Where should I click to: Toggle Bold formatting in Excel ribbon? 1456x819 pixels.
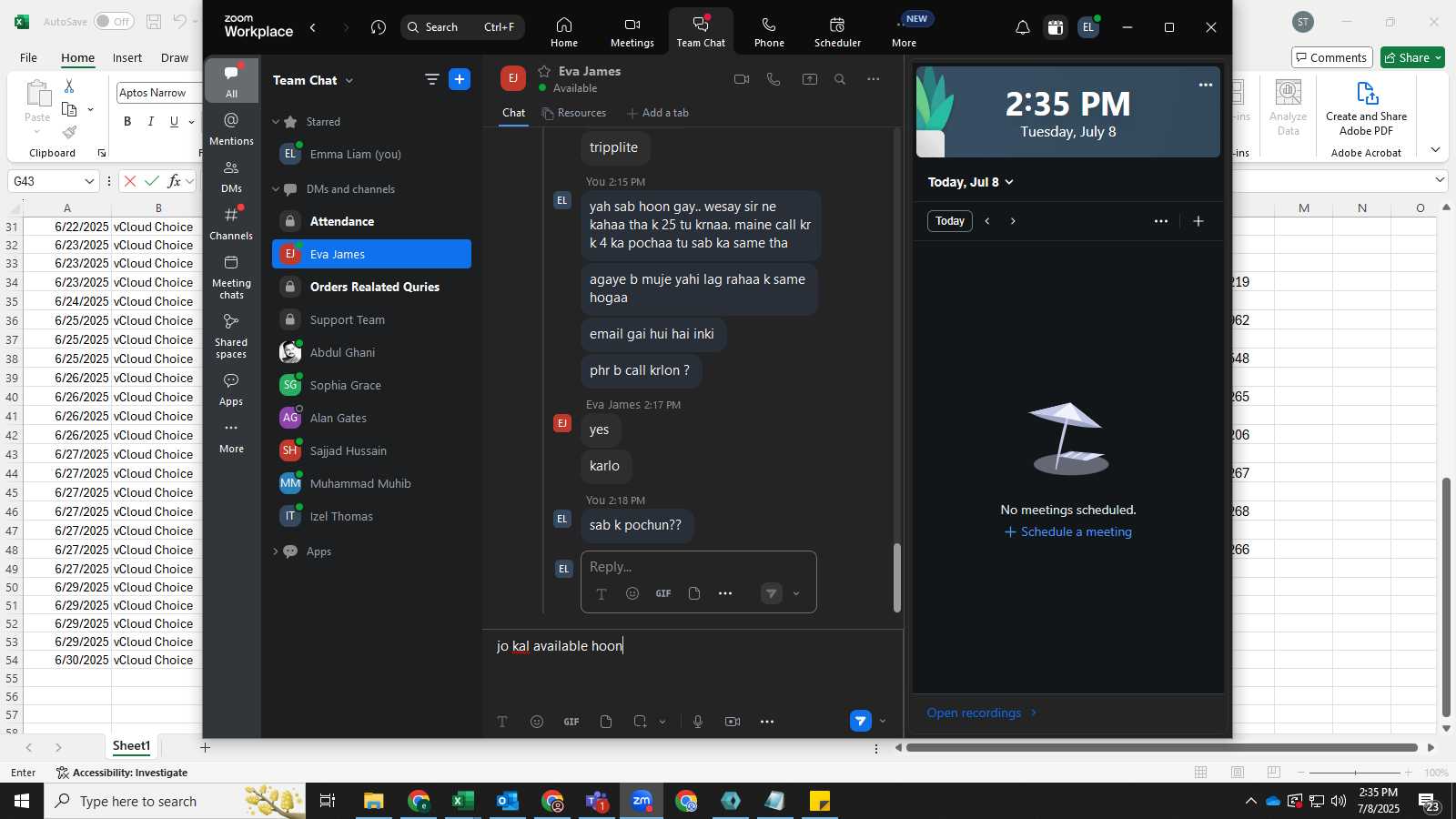point(127,121)
